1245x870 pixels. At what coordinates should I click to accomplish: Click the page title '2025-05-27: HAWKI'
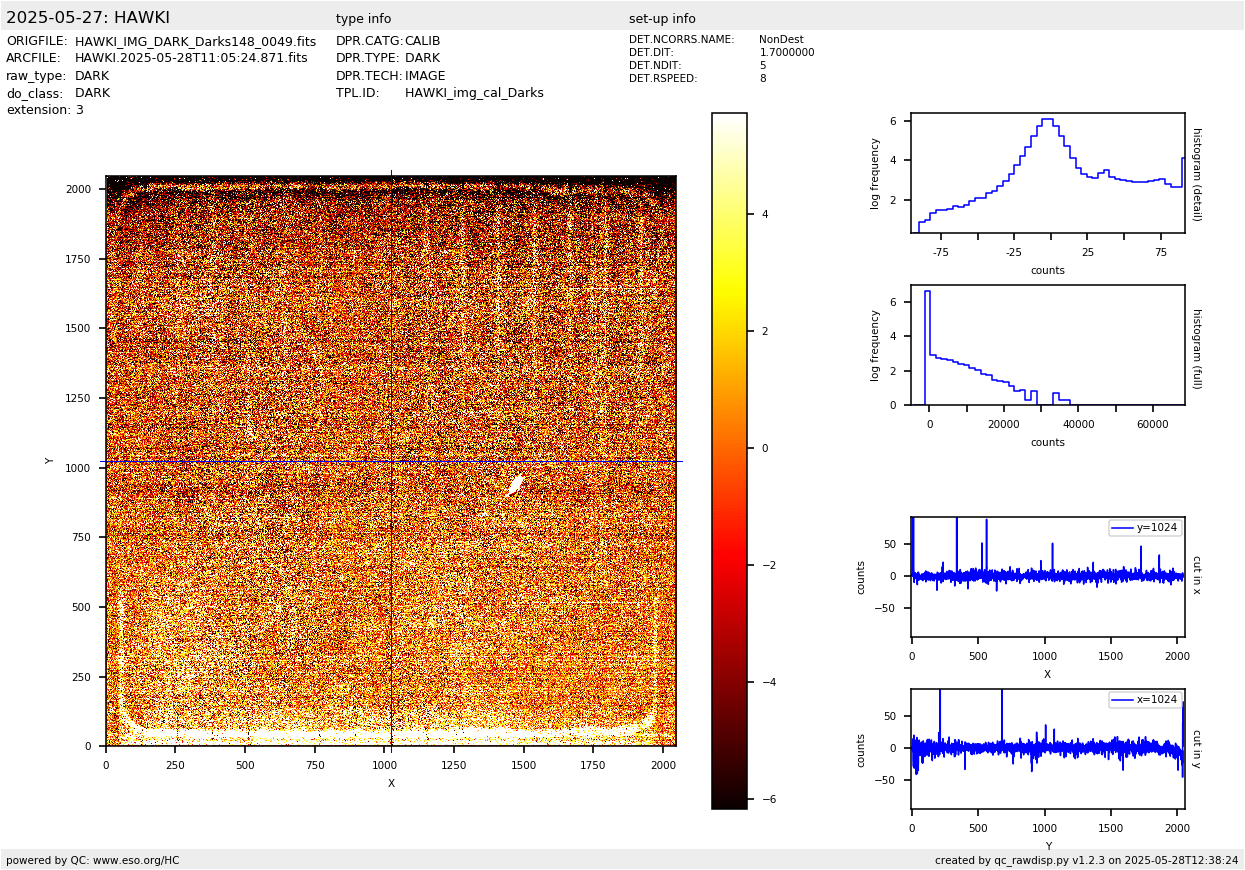(x=88, y=18)
